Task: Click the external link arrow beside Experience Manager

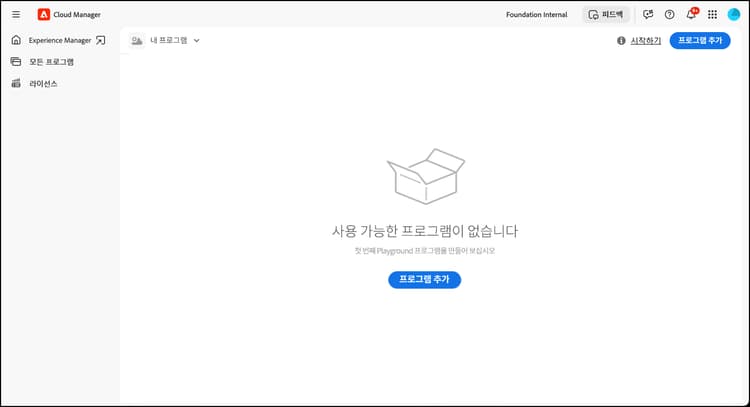Action: point(100,41)
